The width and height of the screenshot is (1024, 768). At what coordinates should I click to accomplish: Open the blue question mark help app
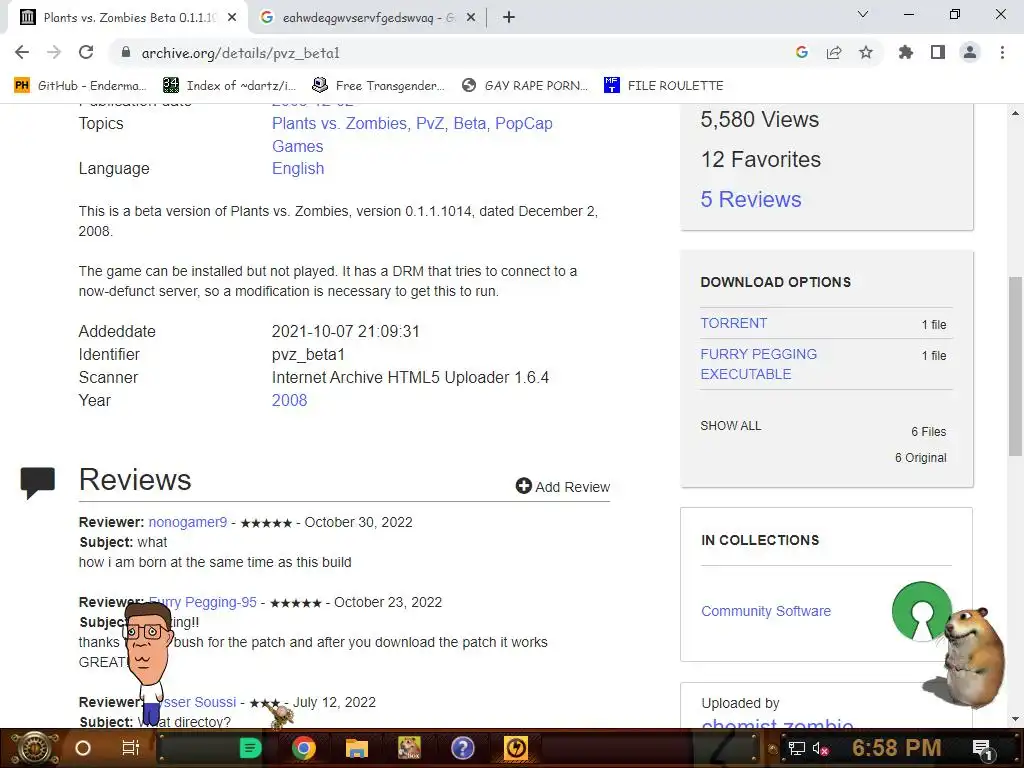coord(462,748)
